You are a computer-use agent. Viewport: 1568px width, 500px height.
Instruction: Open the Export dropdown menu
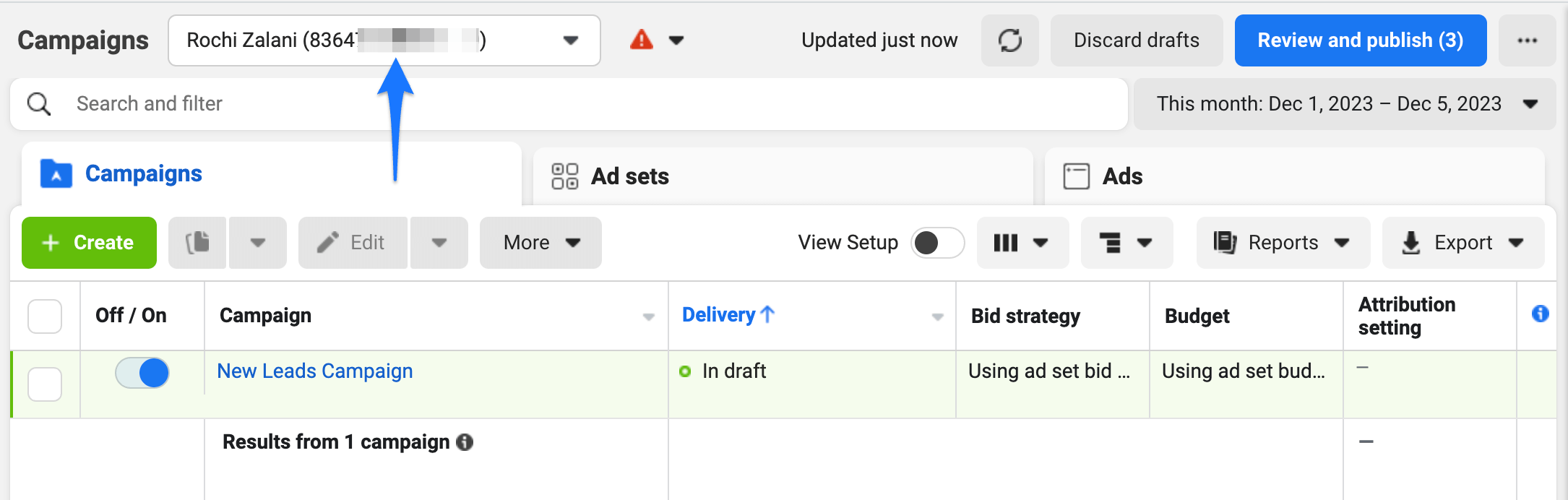pos(1463,243)
